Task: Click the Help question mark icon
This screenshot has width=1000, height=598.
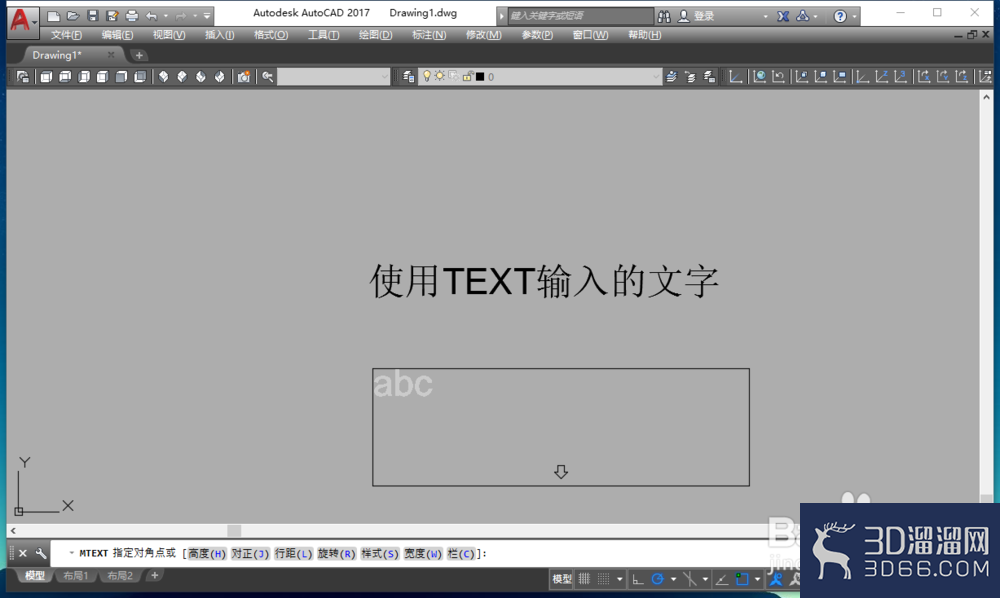Action: click(840, 16)
